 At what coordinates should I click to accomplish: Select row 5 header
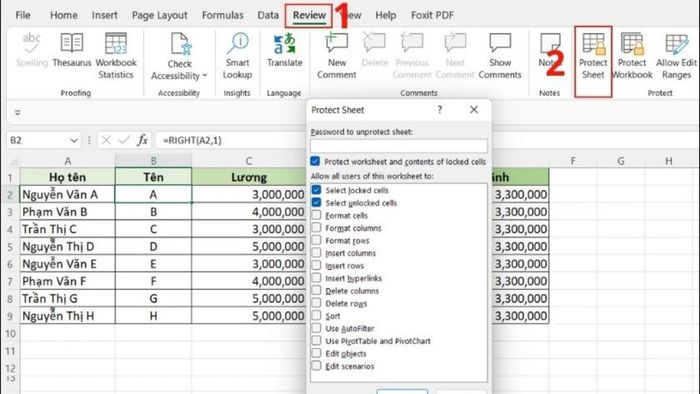point(10,246)
